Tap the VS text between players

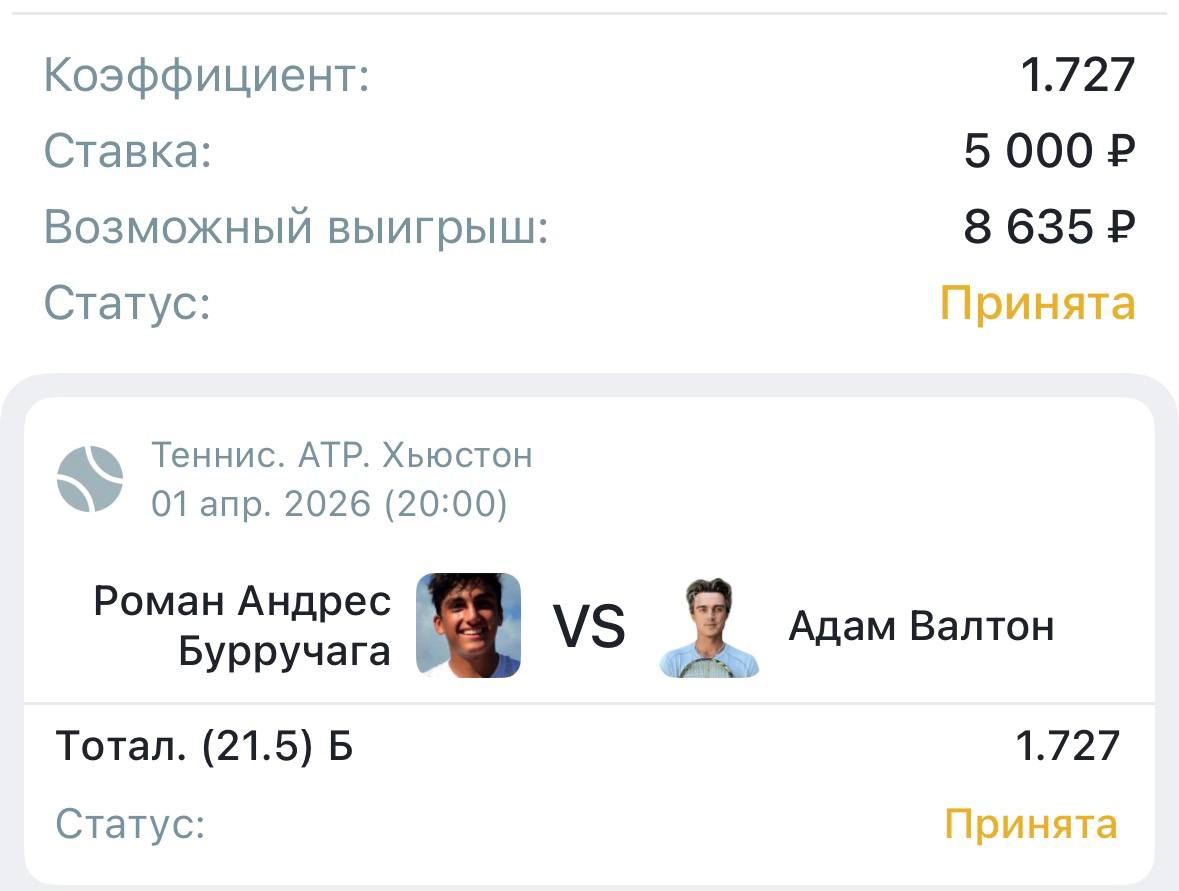coord(589,627)
